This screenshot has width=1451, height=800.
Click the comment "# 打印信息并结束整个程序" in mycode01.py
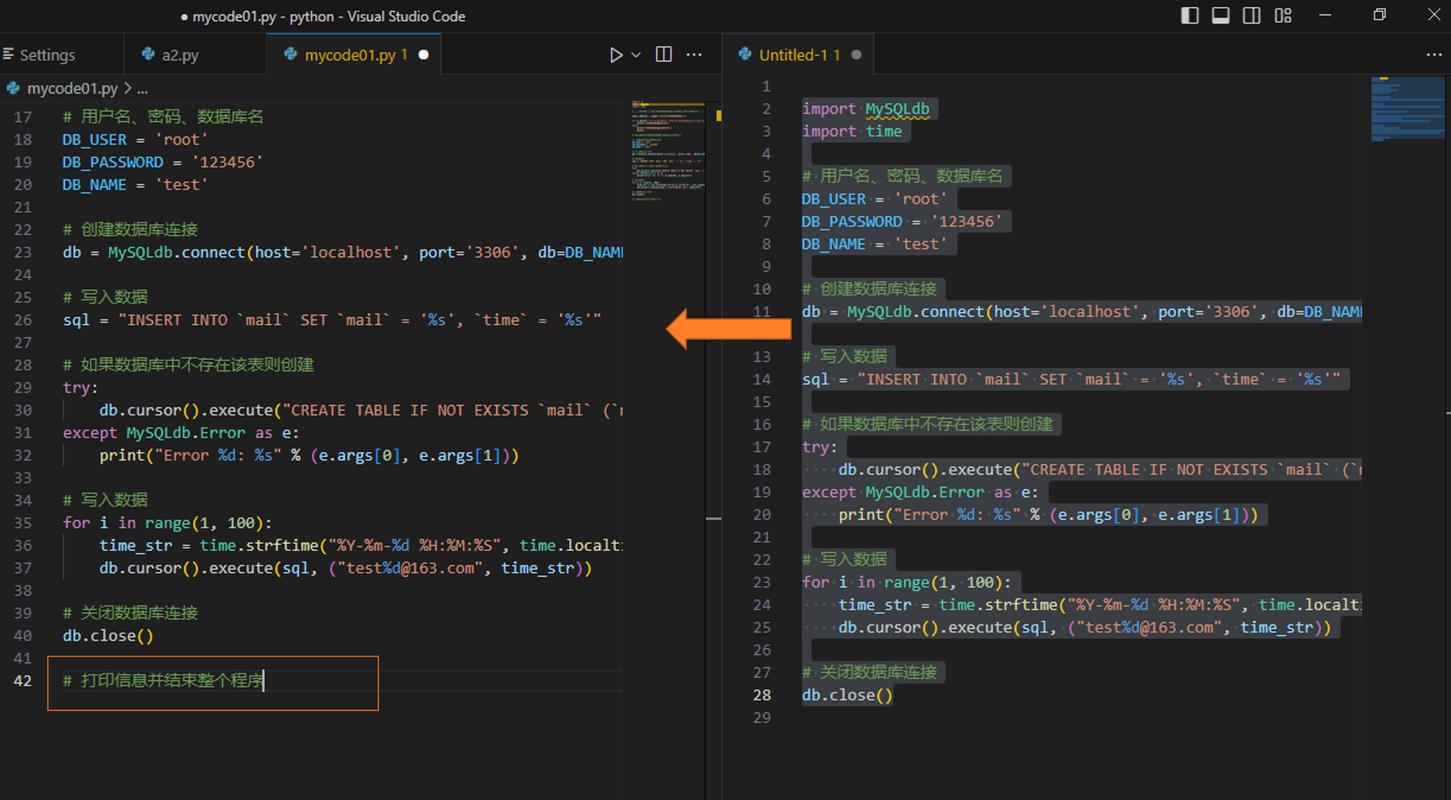[x=163, y=681]
